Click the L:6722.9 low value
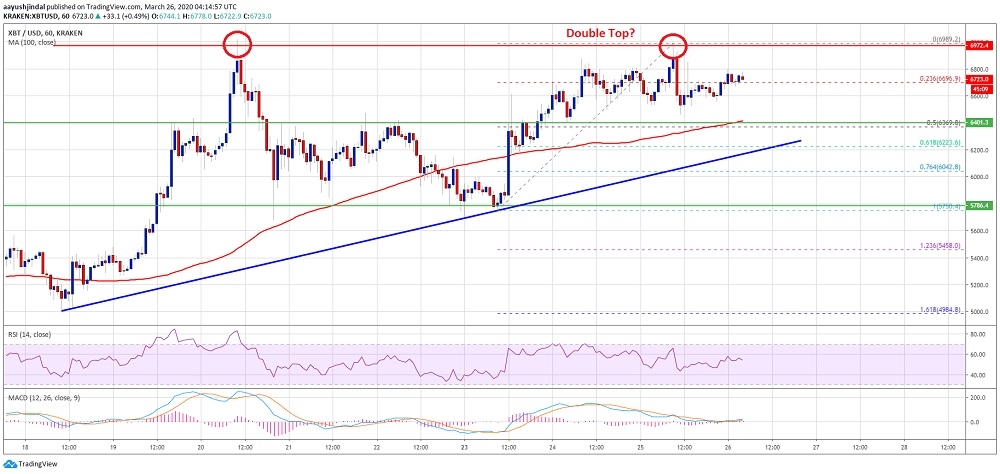 228,16
